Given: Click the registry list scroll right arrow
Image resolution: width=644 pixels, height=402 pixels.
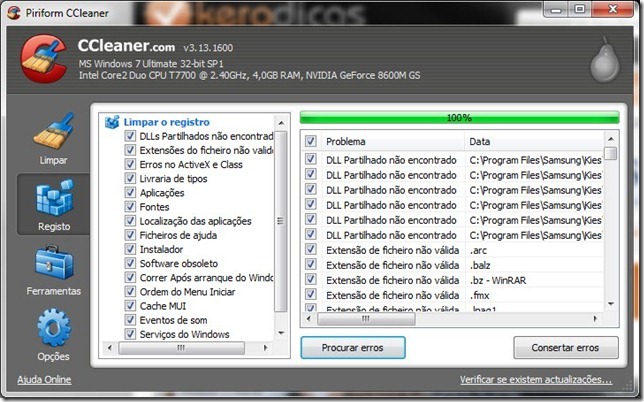Looking at the screenshot, I should tap(265, 348).
